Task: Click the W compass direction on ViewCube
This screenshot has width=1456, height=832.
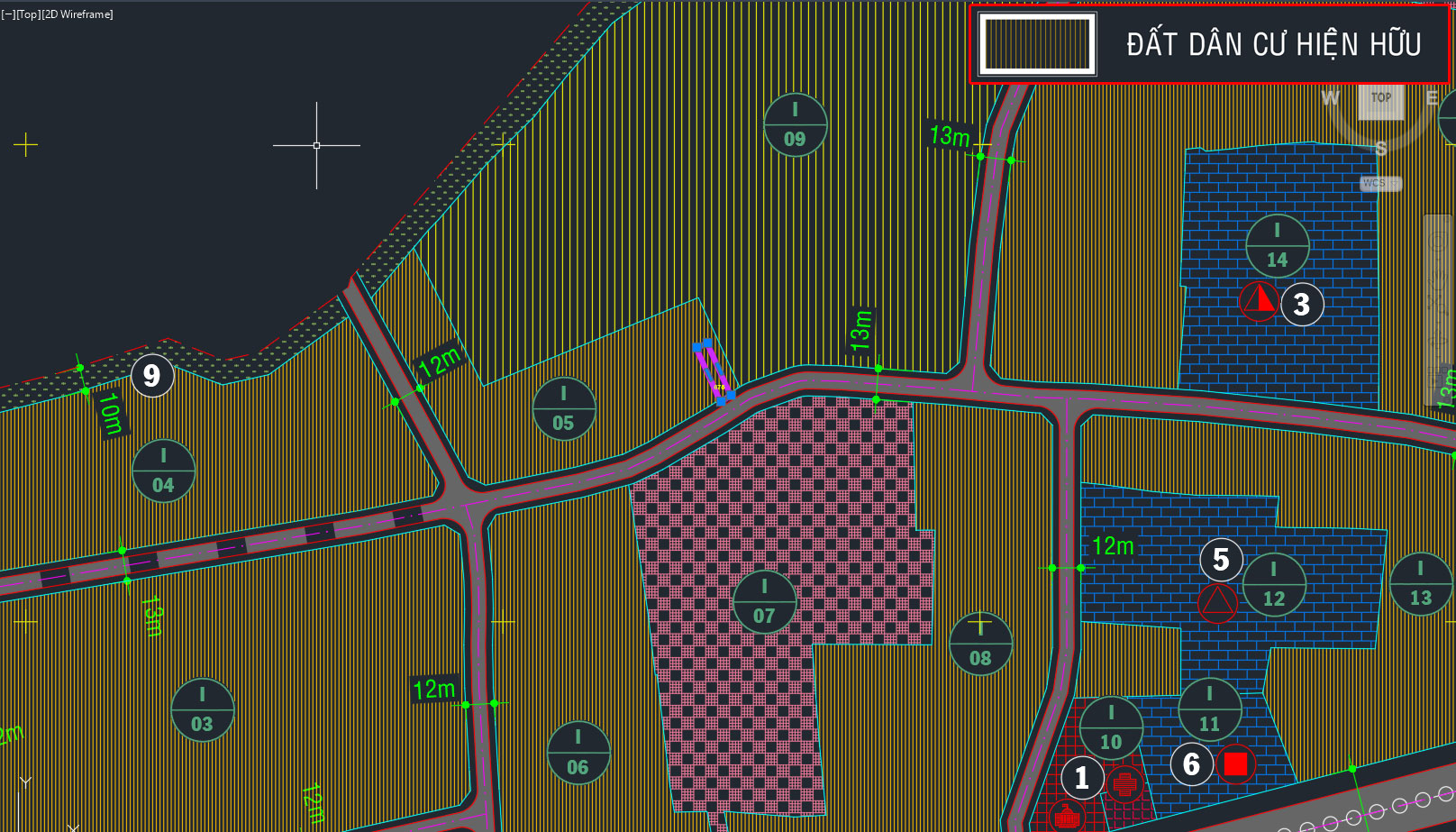Action: tap(1330, 98)
